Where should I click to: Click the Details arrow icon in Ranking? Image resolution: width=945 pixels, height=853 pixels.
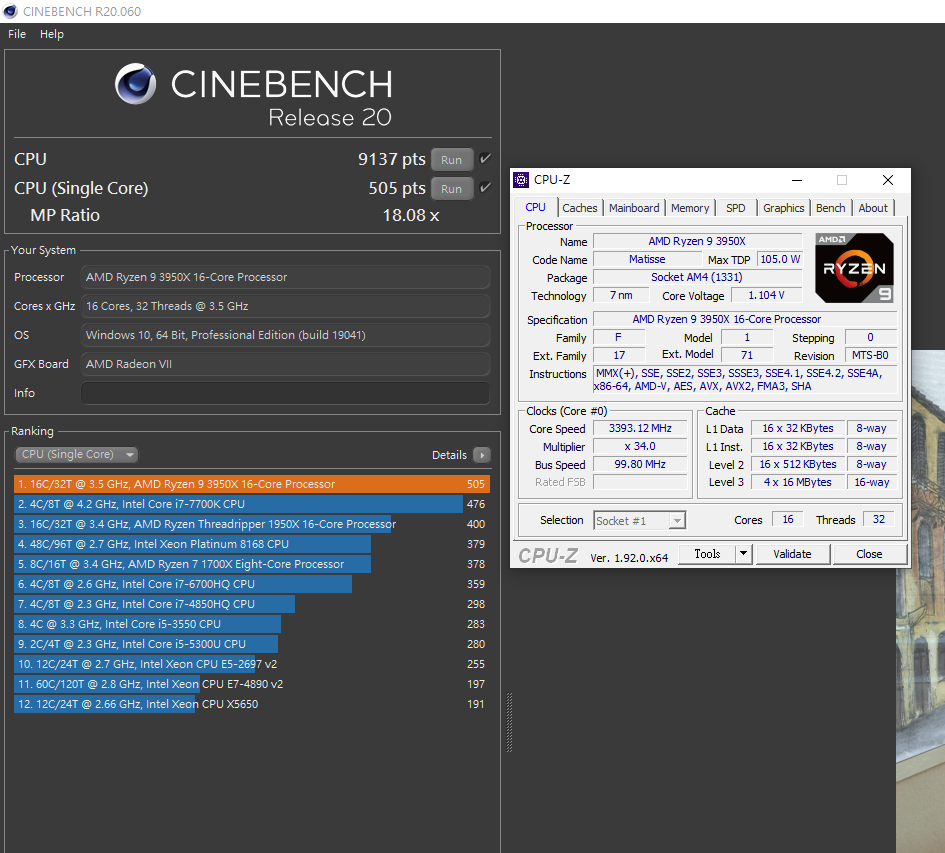482,455
